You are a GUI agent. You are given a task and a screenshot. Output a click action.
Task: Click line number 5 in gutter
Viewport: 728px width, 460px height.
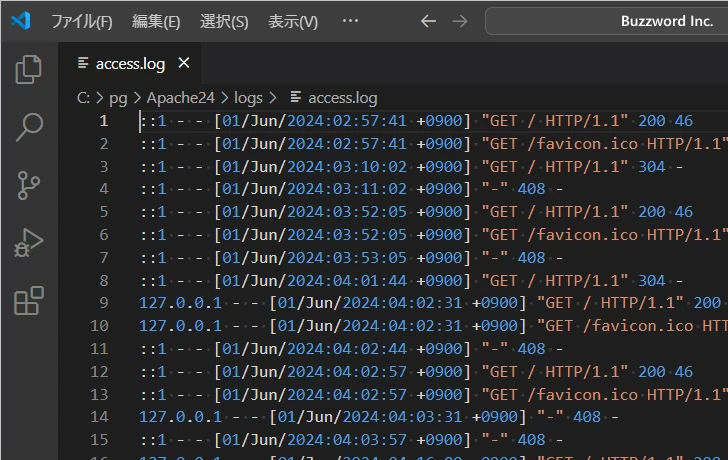coord(104,212)
